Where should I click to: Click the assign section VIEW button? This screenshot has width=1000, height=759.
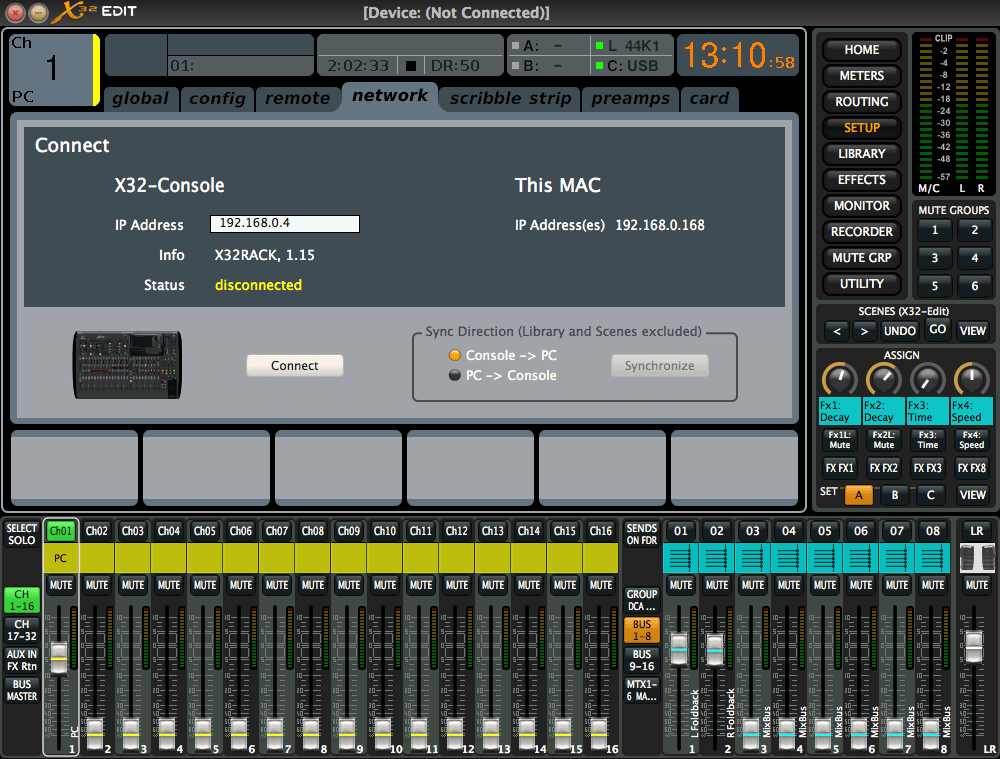click(x=973, y=495)
